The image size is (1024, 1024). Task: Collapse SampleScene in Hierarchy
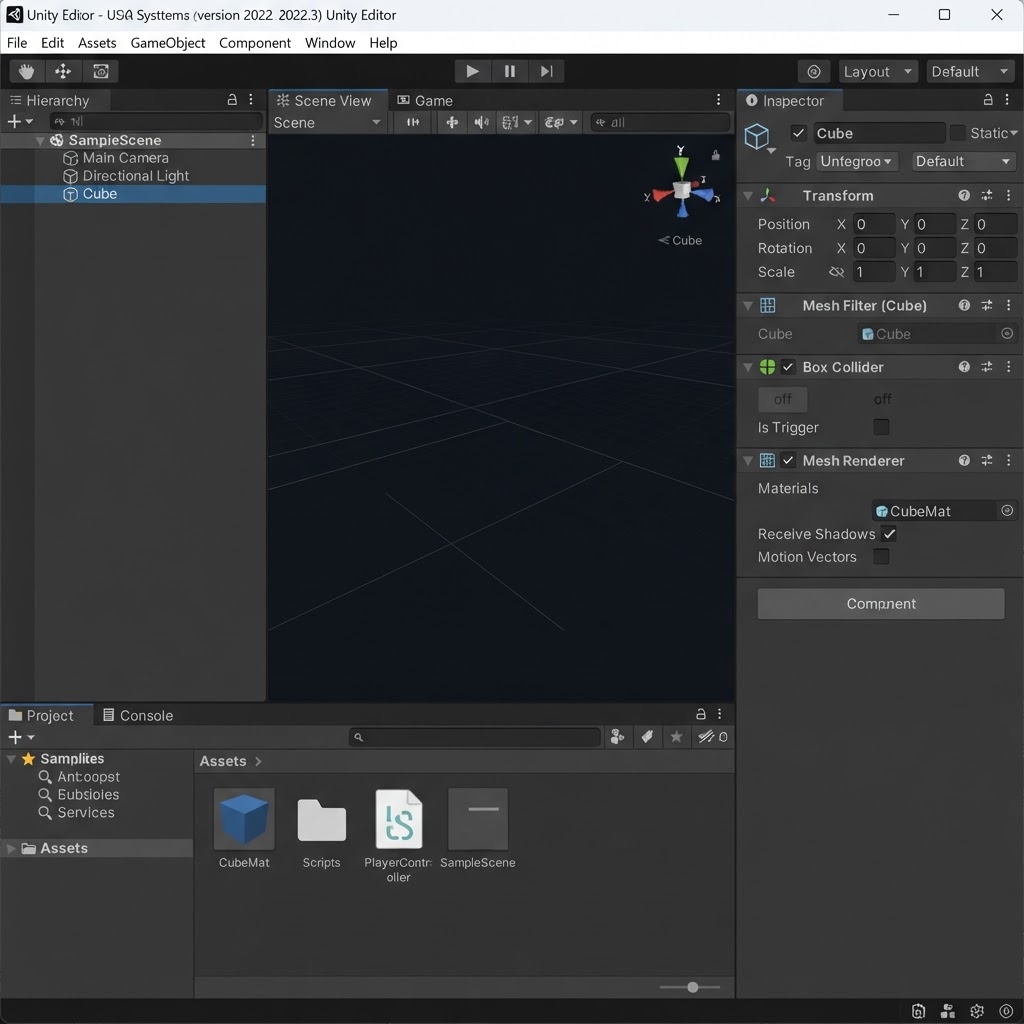point(40,141)
